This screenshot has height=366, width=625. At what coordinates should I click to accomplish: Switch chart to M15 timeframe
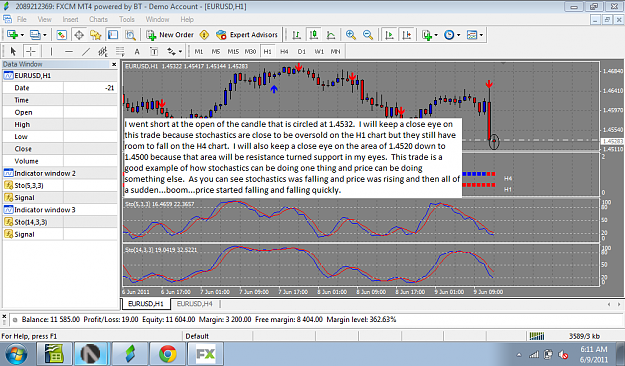click(x=233, y=51)
